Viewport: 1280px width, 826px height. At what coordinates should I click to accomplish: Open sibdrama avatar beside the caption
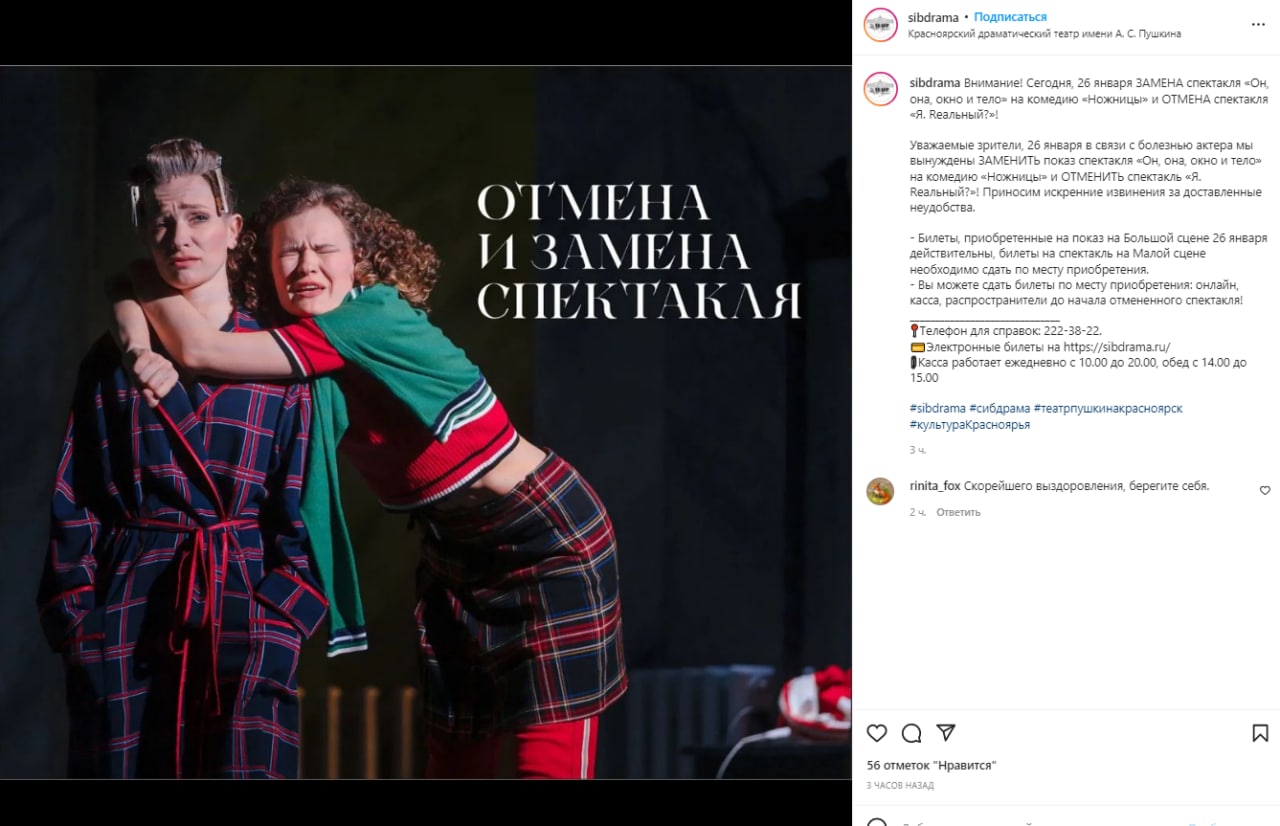pos(881,89)
